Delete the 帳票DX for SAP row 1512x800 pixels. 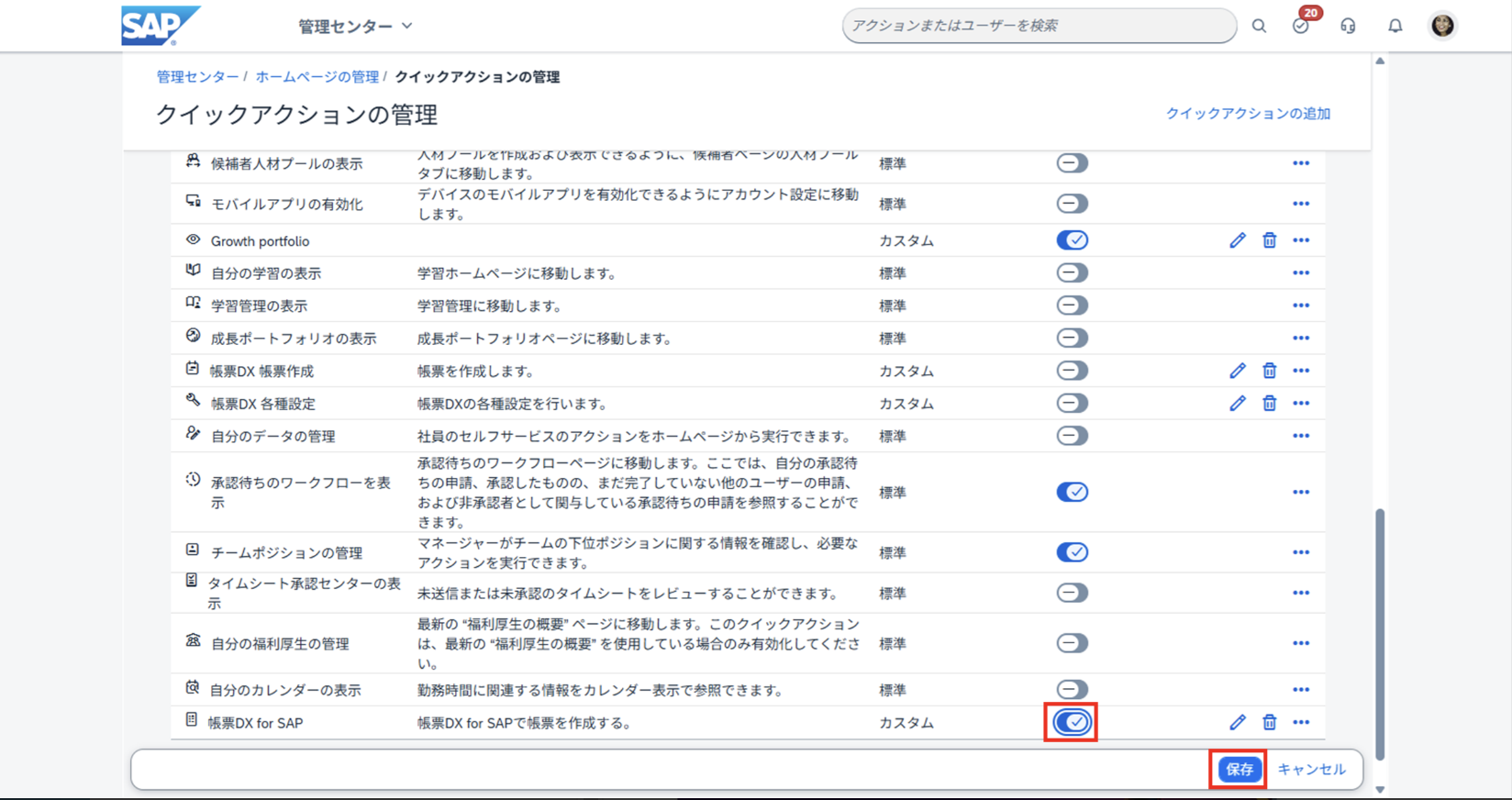(x=1269, y=723)
